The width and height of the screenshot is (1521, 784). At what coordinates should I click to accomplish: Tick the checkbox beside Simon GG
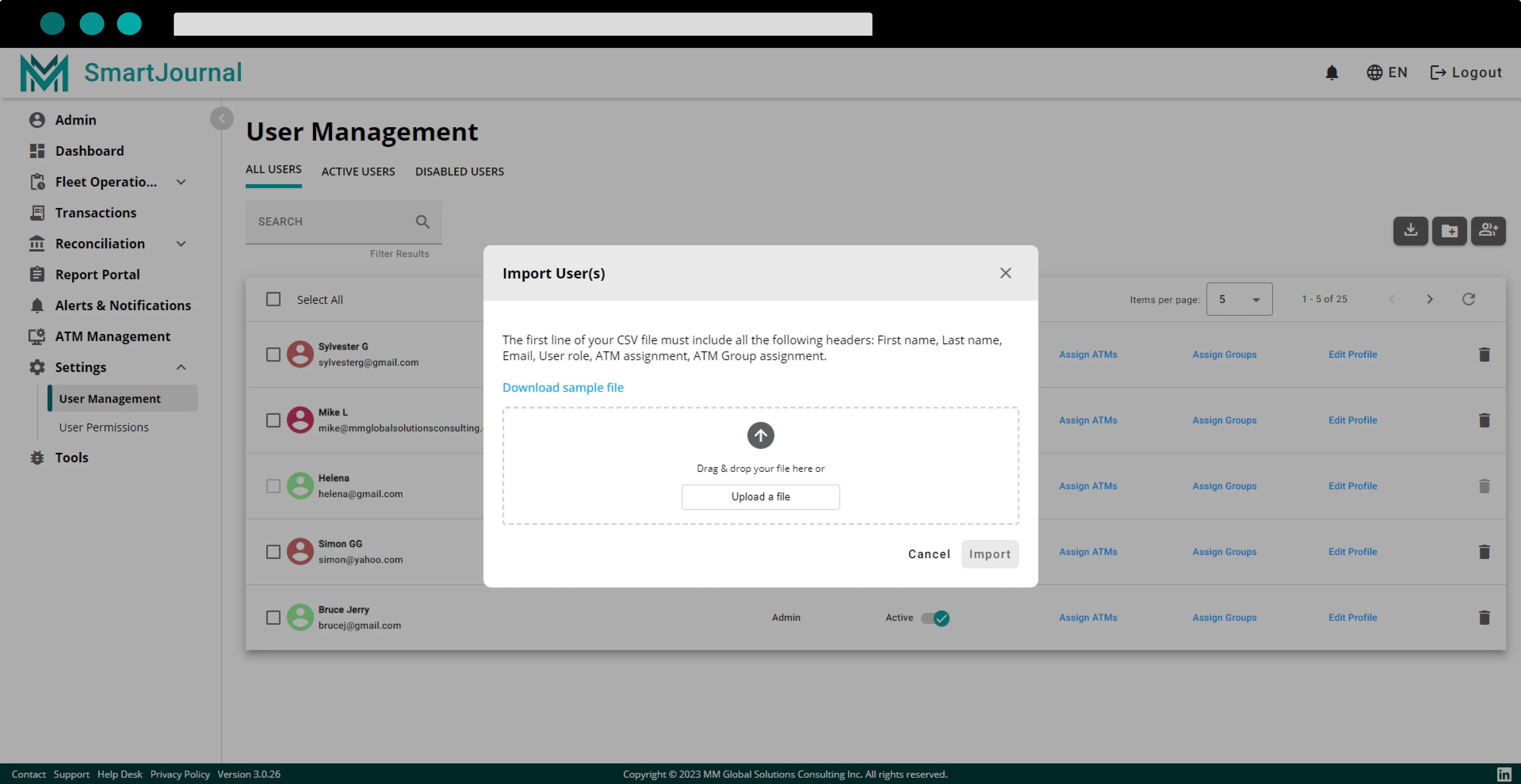tap(273, 552)
